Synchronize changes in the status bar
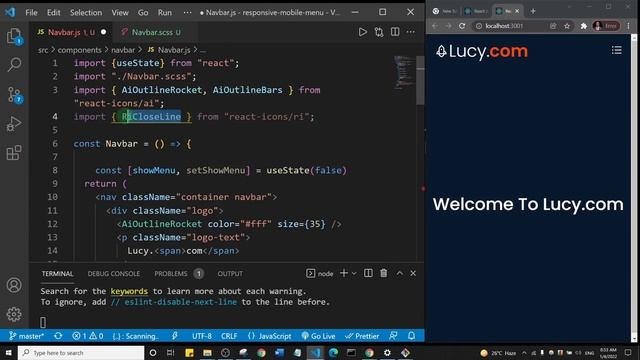This screenshot has width=640, height=360. [x=58, y=336]
